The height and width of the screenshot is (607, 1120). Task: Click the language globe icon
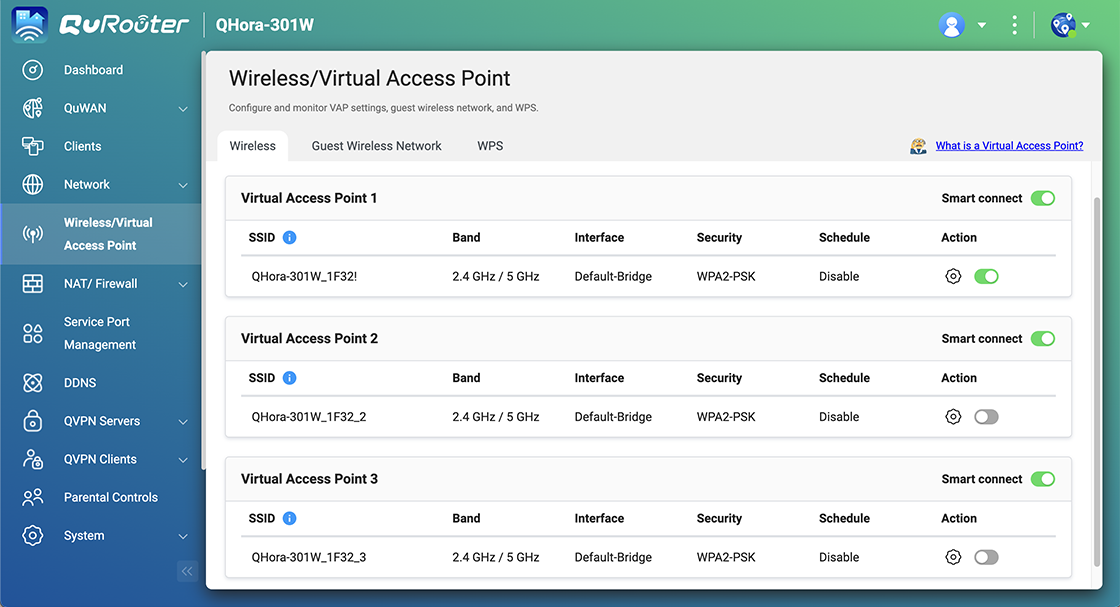tap(1063, 25)
